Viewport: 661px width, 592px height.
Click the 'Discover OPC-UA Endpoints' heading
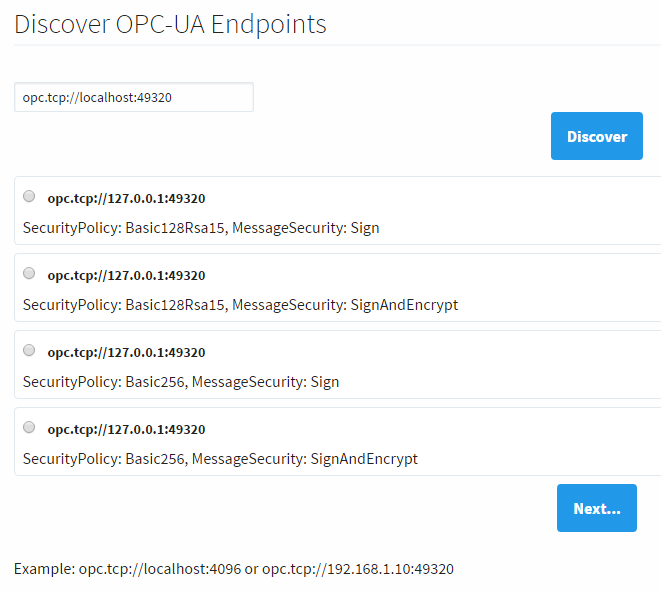170,24
